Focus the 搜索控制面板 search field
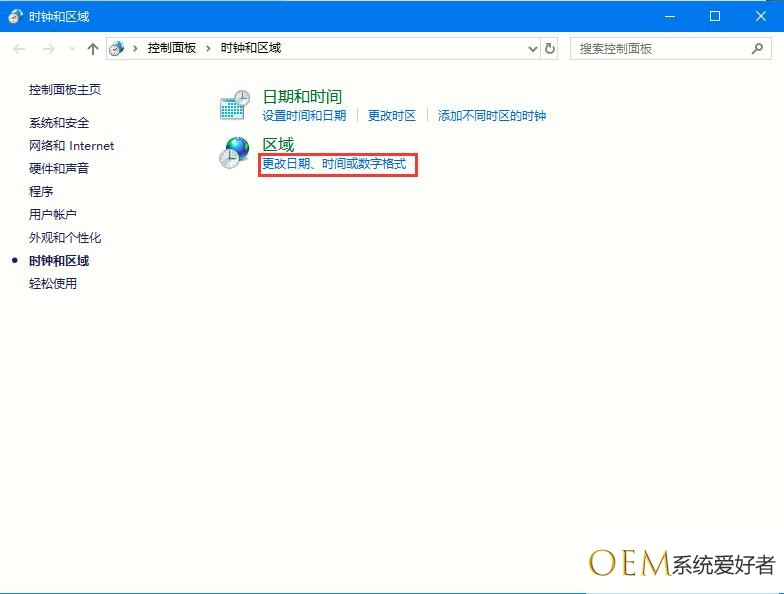Screen dimensions: 784x594 658,48
